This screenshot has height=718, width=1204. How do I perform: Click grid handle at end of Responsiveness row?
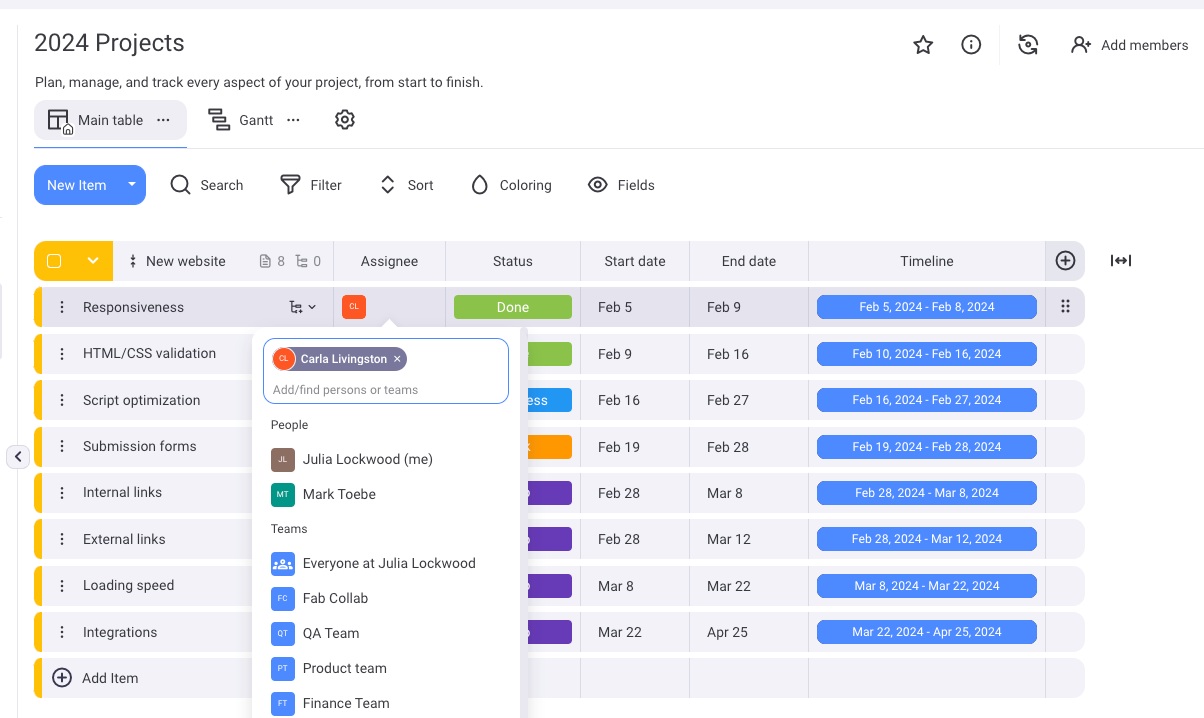pos(1065,307)
